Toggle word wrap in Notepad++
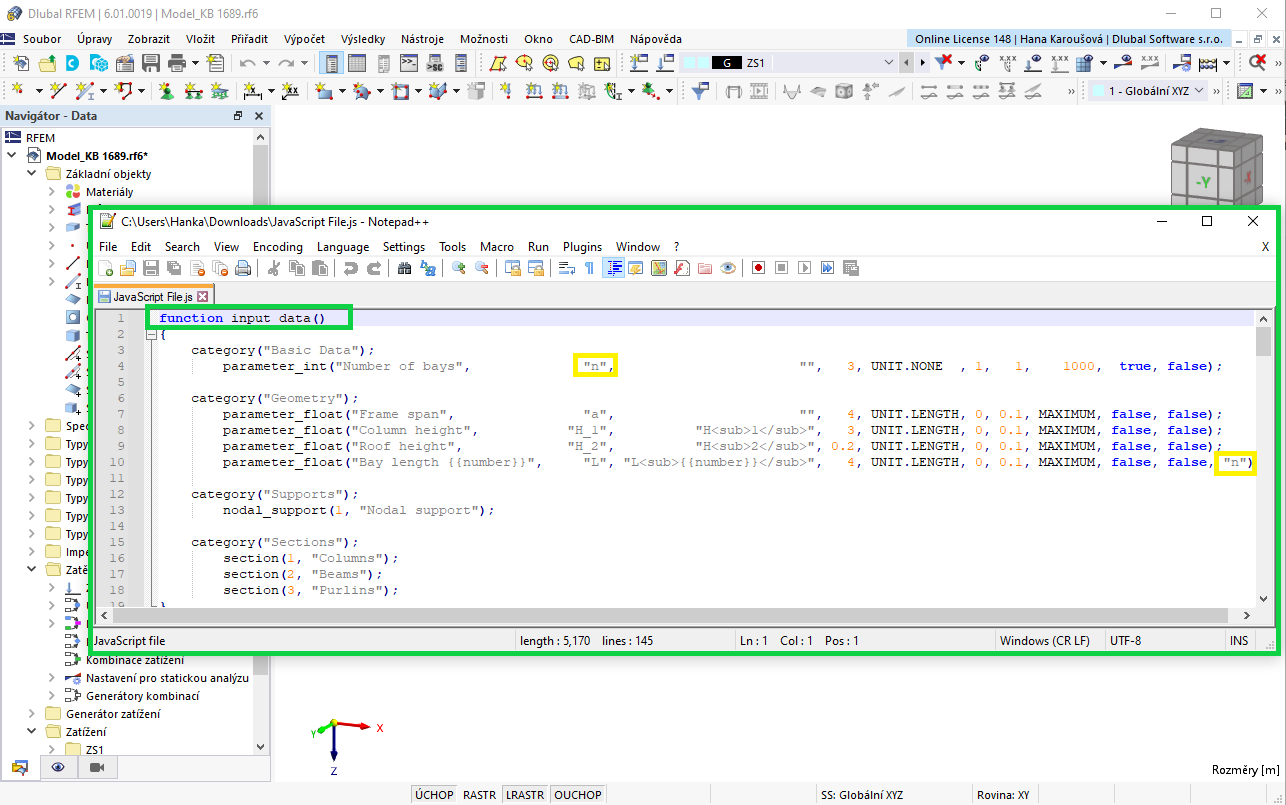The width and height of the screenshot is (1286, 805). tap(566, 267)
